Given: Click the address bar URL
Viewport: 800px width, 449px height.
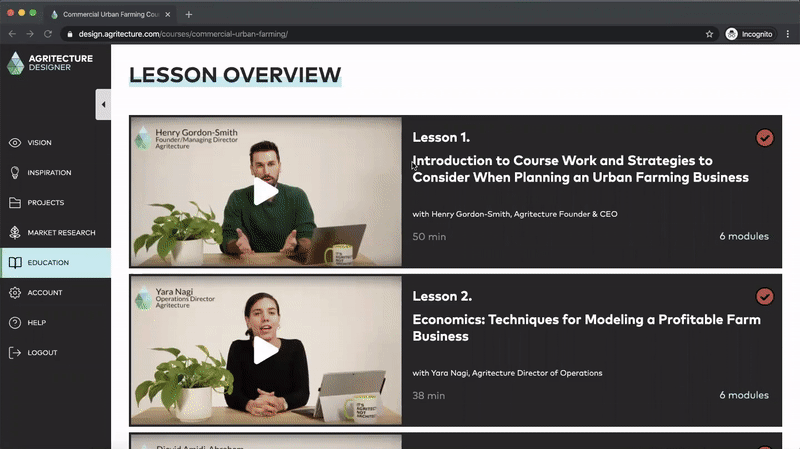Looking at the screenshot, I should coord(183,34).
